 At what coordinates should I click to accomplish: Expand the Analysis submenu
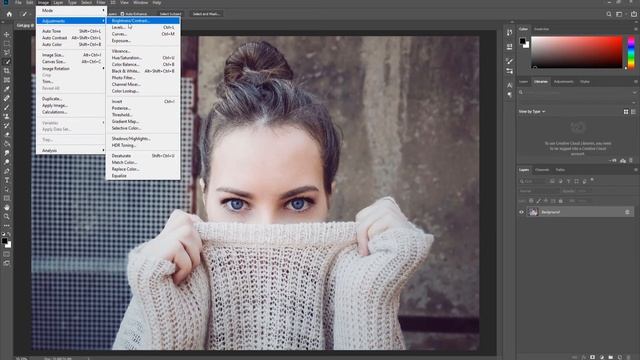tap(71, 151)
